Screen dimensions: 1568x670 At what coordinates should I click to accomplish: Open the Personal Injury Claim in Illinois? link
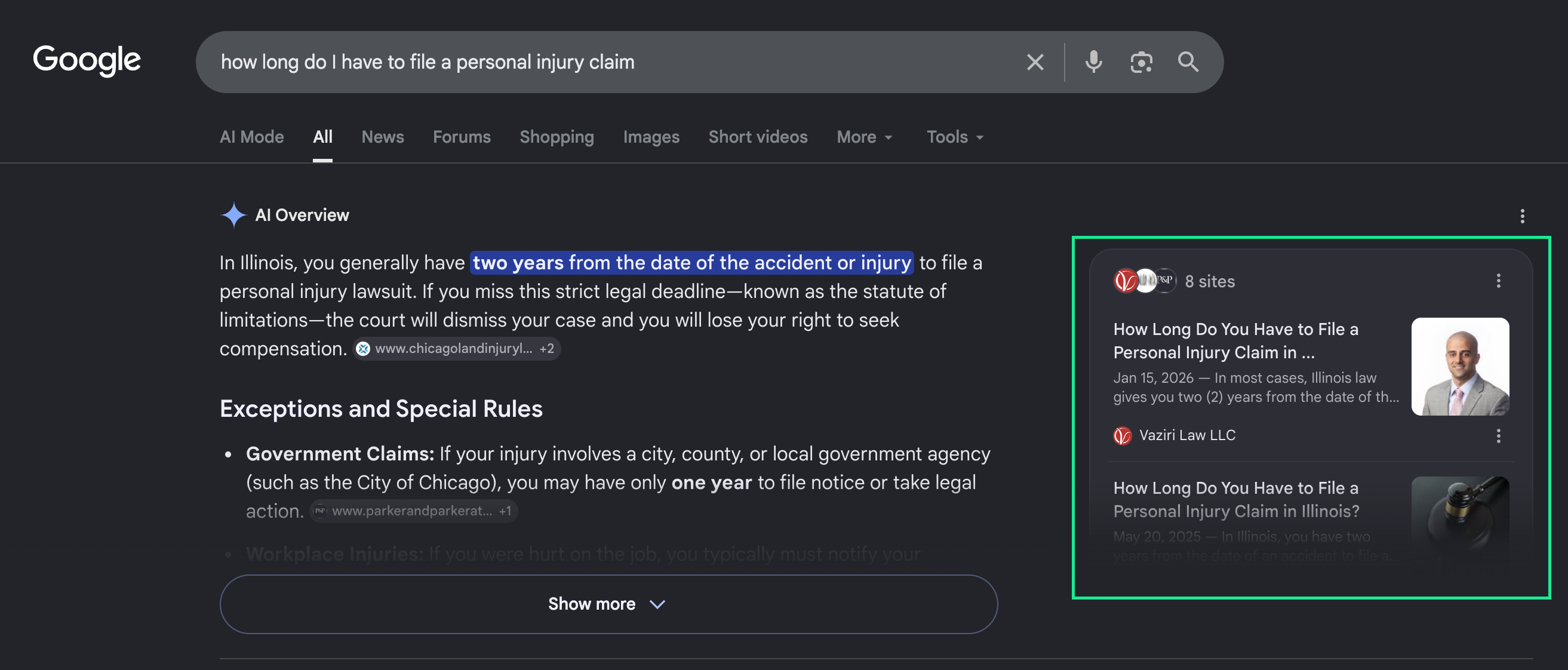(x=1235, y=500)
